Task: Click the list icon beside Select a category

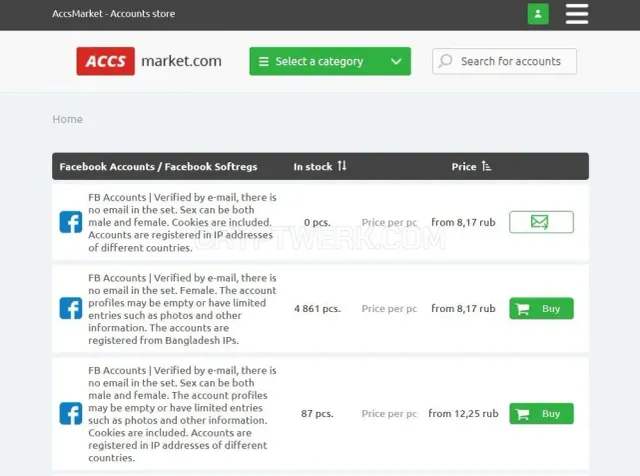Action: click(x=264, y=62)
